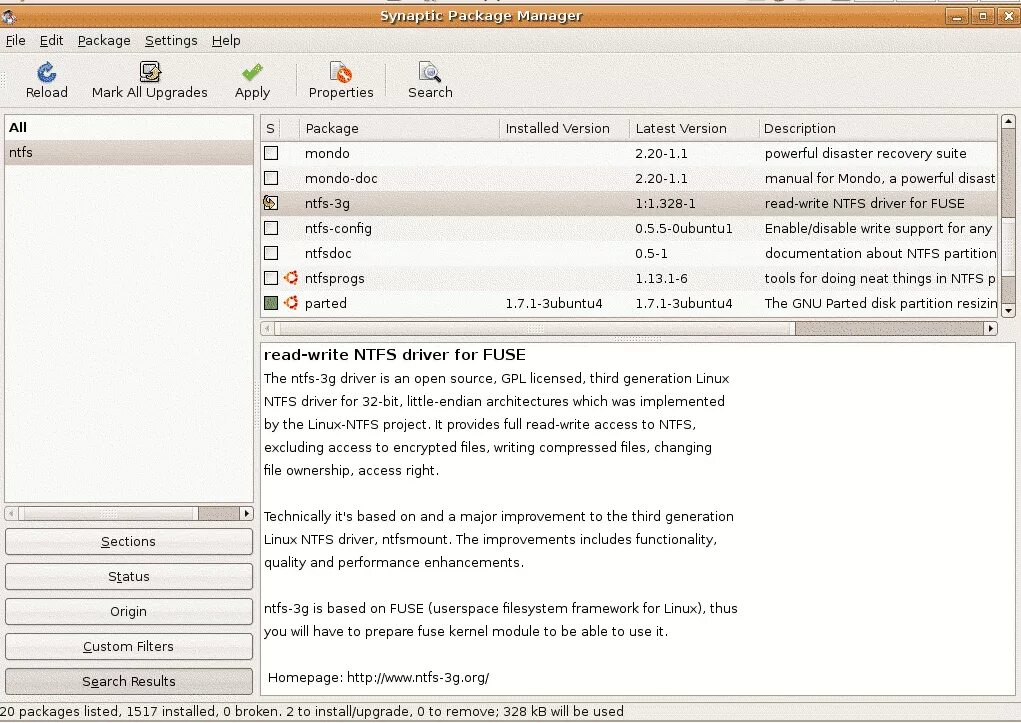1021x723 pixels.
Task: Click the Ubuntu logo next to ntfsprogs
Action: click(291, 278)
